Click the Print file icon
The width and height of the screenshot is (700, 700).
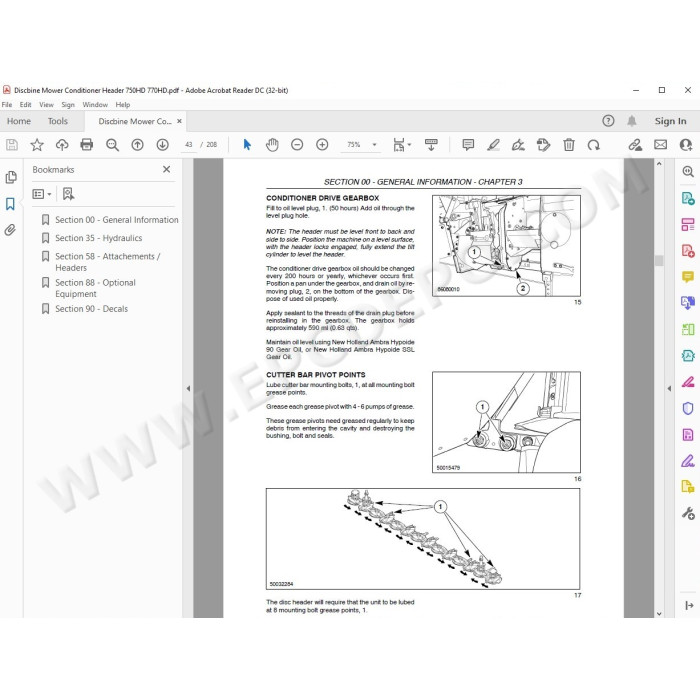[x=87, y=145]
